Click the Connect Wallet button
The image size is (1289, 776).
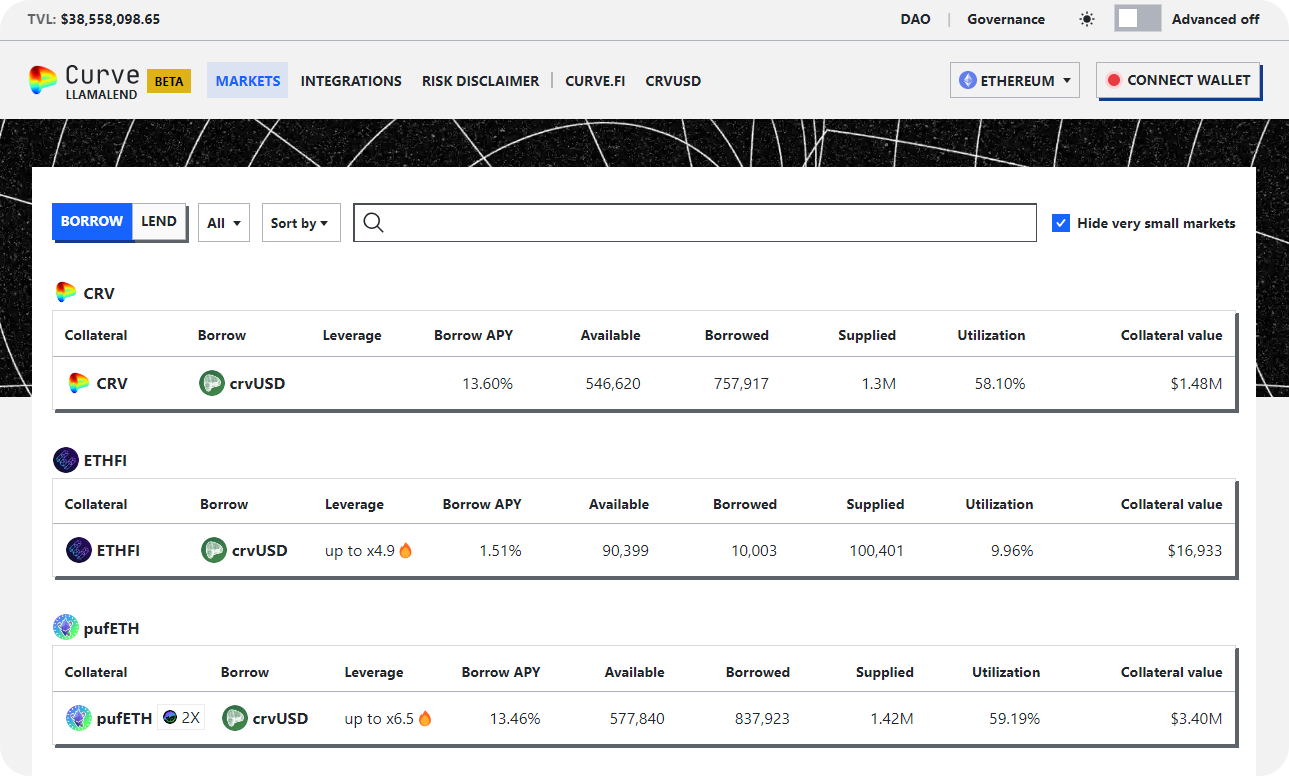(1178, 80)
